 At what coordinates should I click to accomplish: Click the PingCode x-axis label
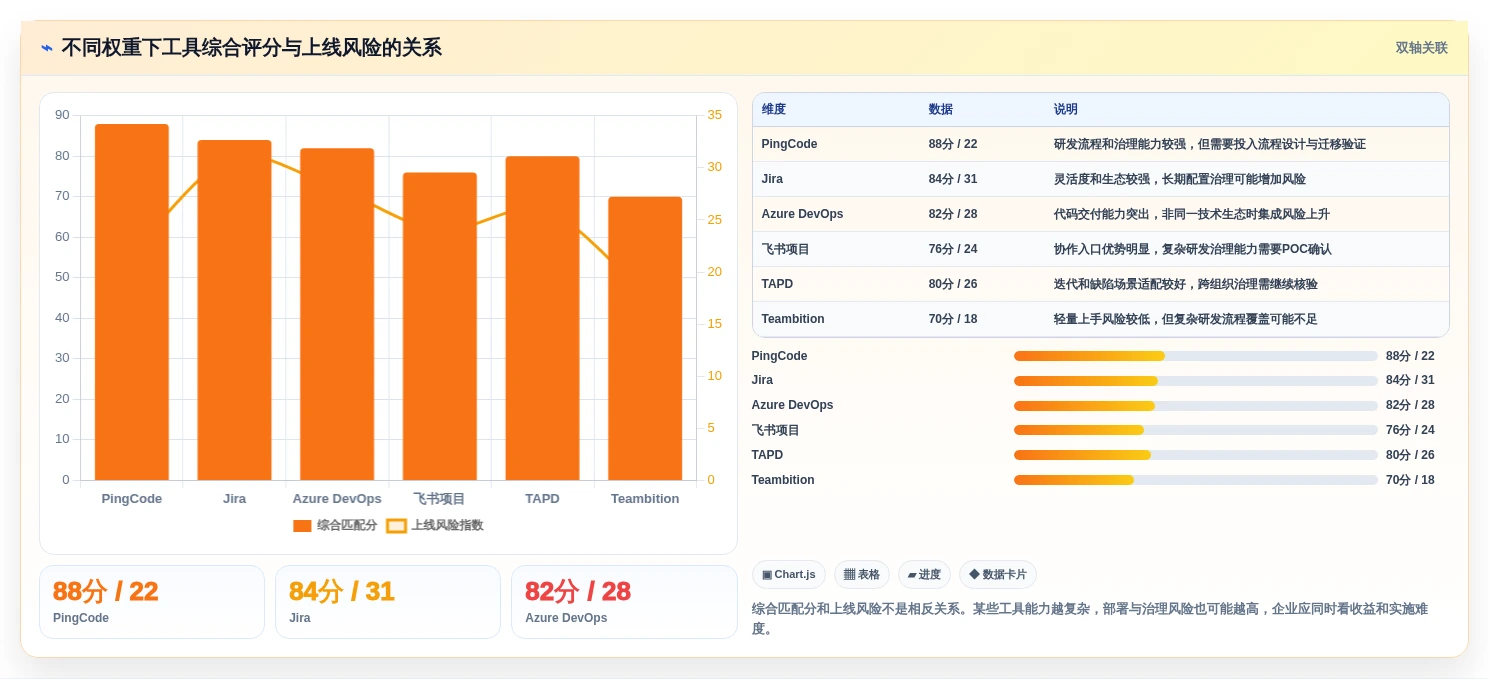point(132,498)
